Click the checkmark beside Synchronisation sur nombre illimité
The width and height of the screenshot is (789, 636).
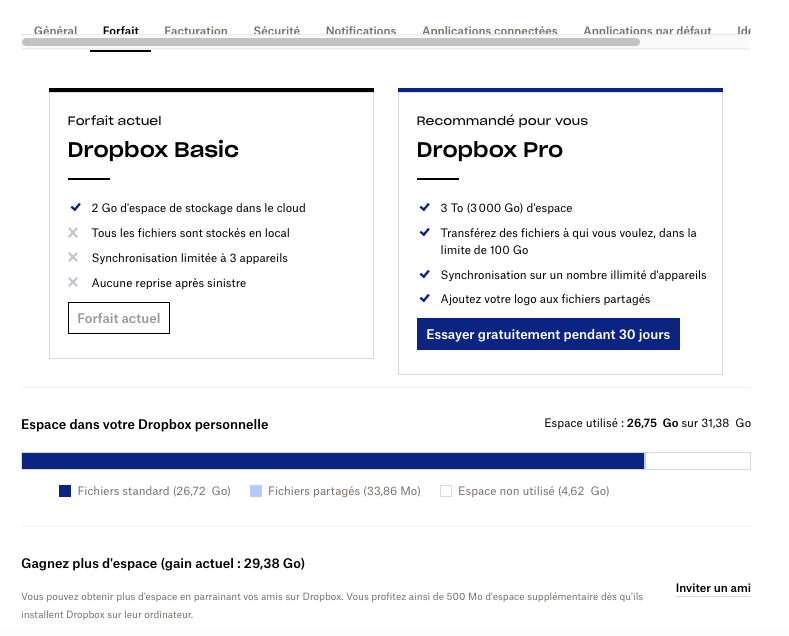(425, 274)
